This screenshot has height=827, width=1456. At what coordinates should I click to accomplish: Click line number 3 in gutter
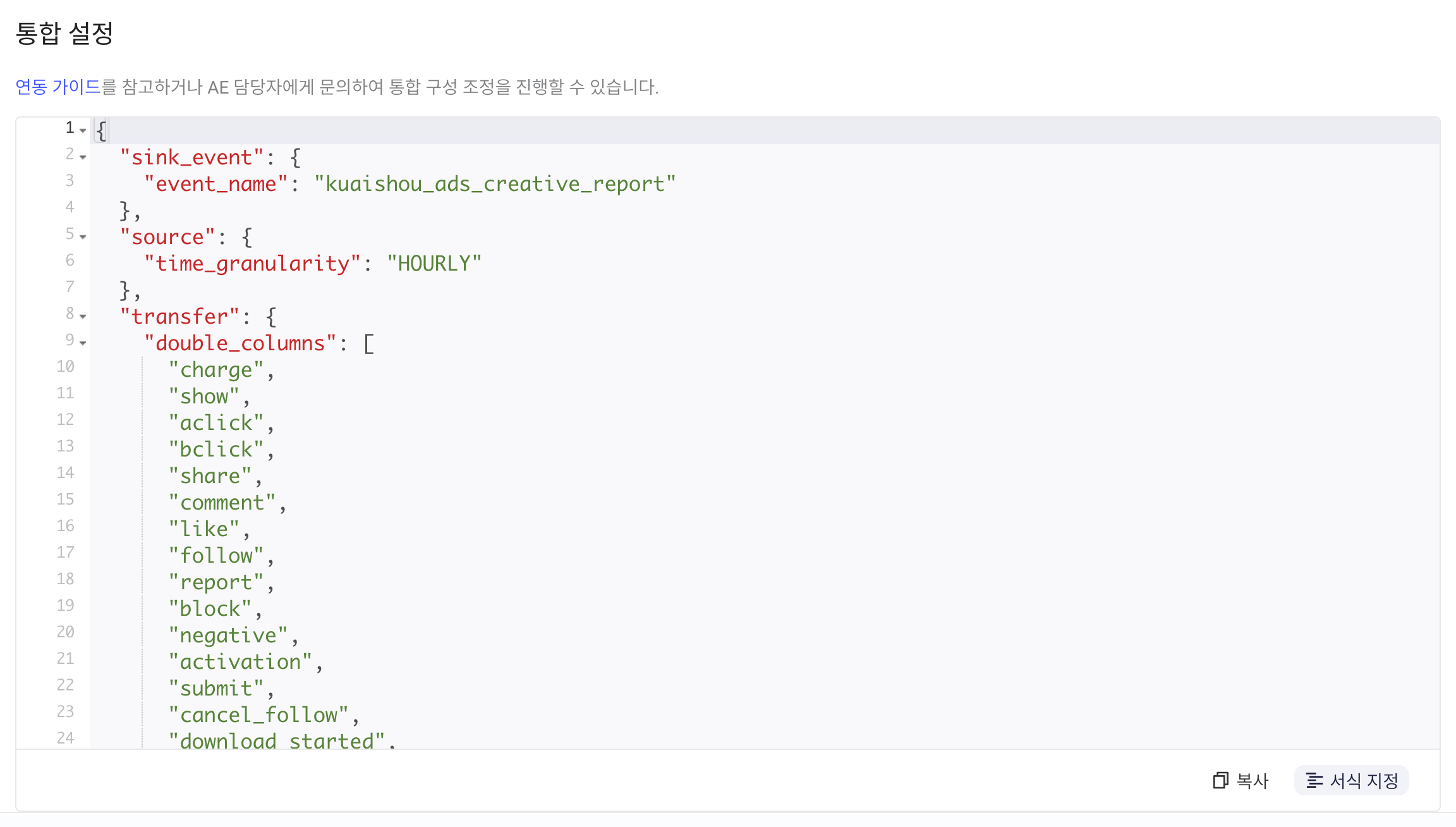pos(70,181)
